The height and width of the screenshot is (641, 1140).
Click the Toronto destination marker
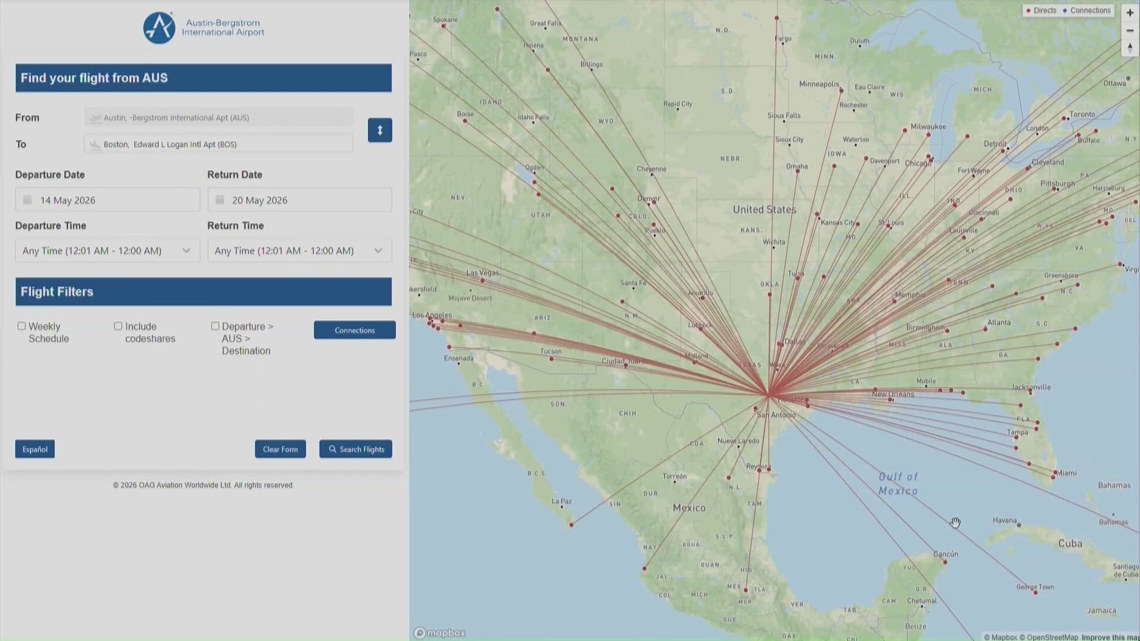point(1064,118)
